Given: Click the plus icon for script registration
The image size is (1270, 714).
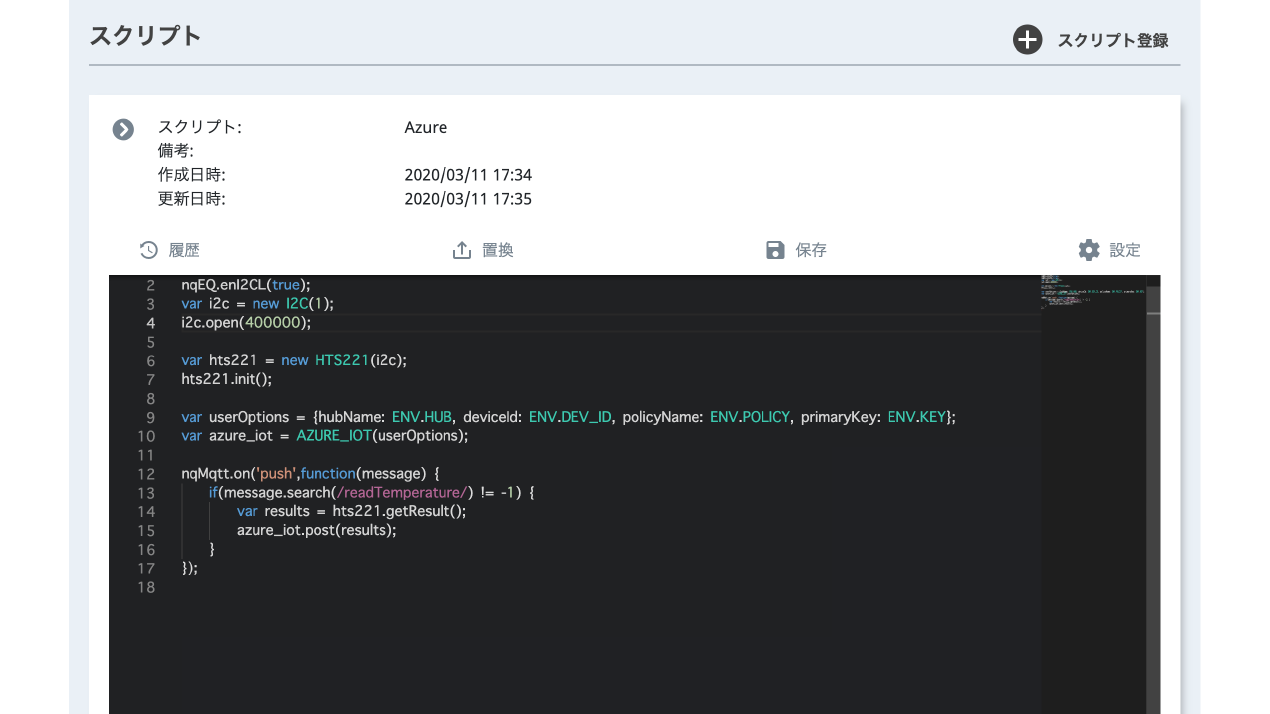Looking at the screenshot, I should 1027,40.
